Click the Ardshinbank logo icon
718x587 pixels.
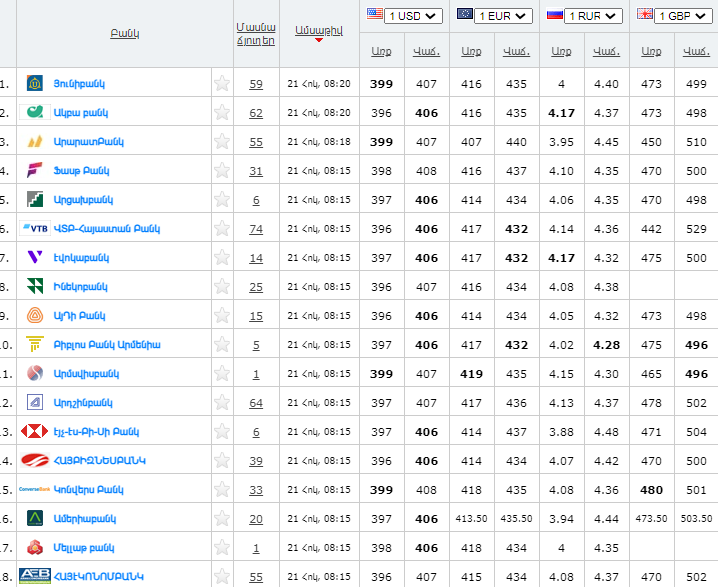tap(35, 402)
